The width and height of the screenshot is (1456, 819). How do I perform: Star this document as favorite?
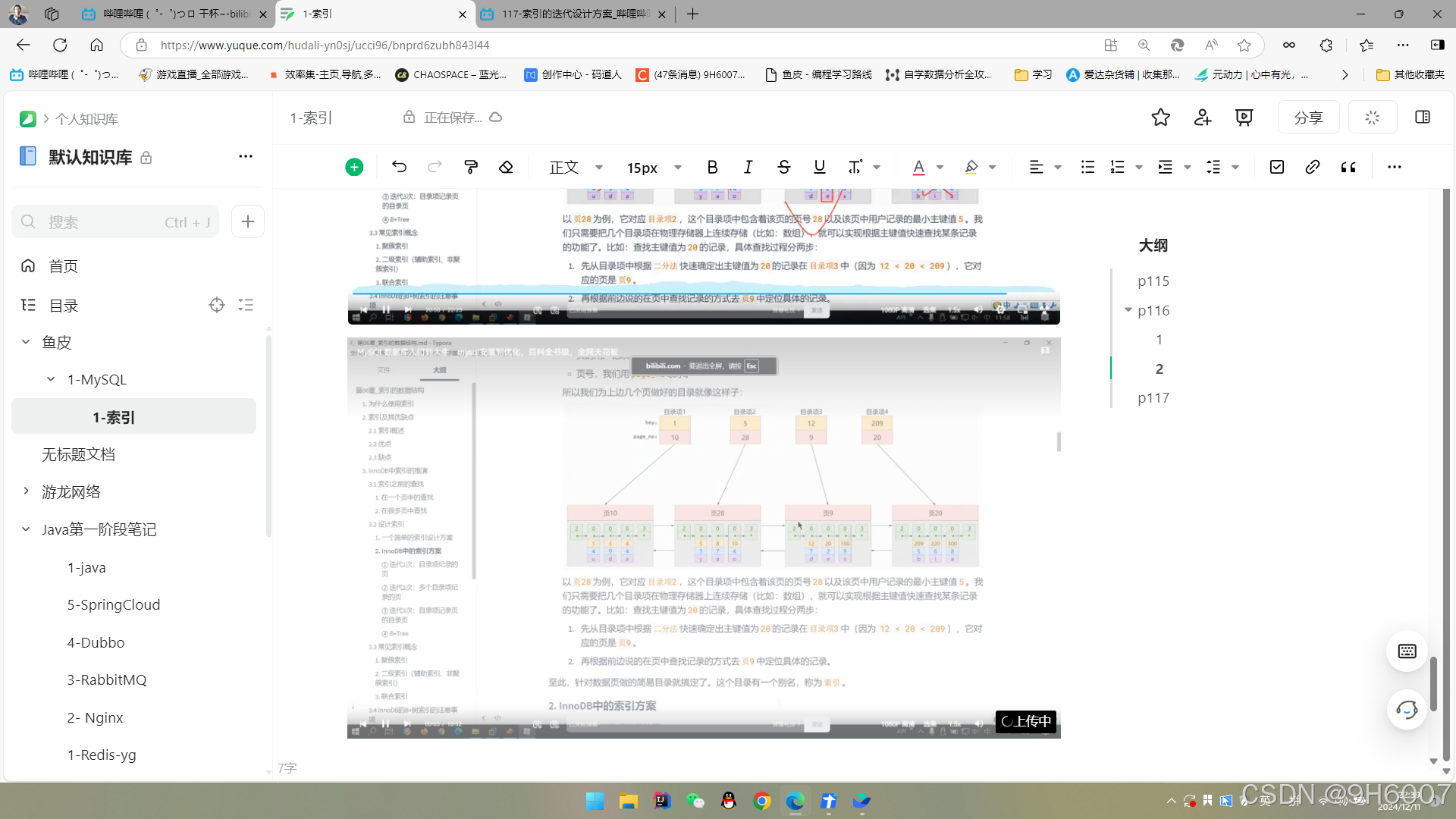pyautogui.click(x=1160, y=118)
